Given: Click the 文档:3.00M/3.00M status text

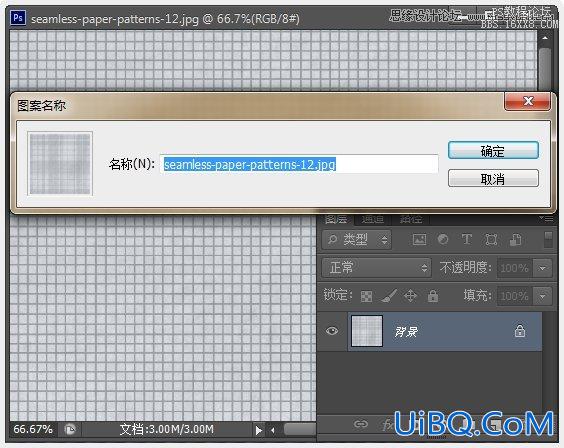Looking at the screenshot, I should pos(167,429).
